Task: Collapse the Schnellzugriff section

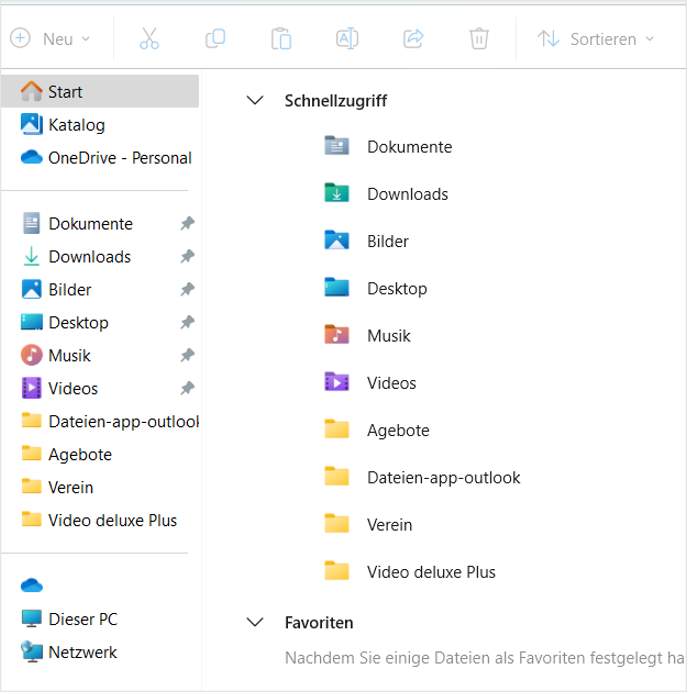Action: 255,101
